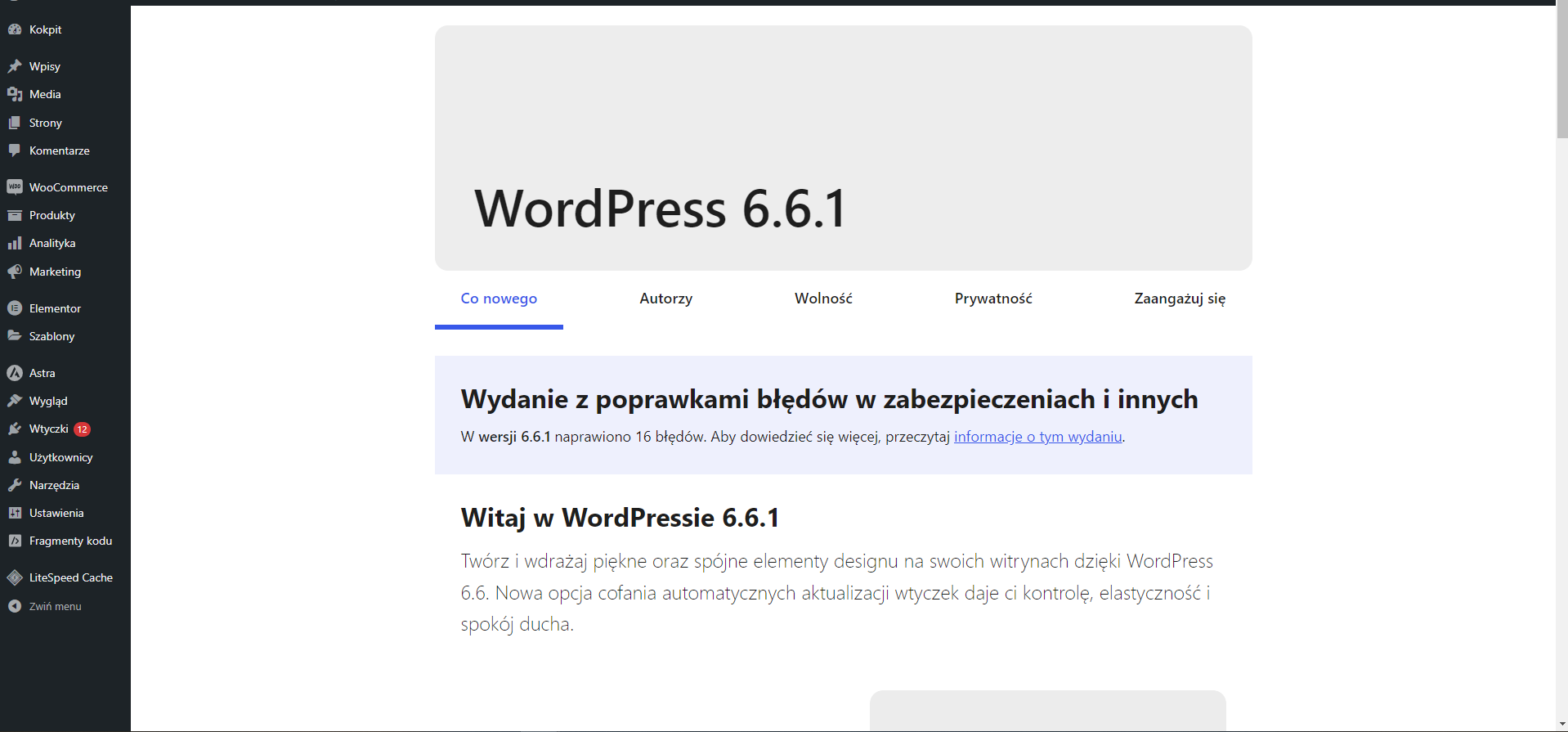This screenshot has height=732, width=1568.
Task: Click the Zwiń menu arrow icon
Action: coord(15,606)
